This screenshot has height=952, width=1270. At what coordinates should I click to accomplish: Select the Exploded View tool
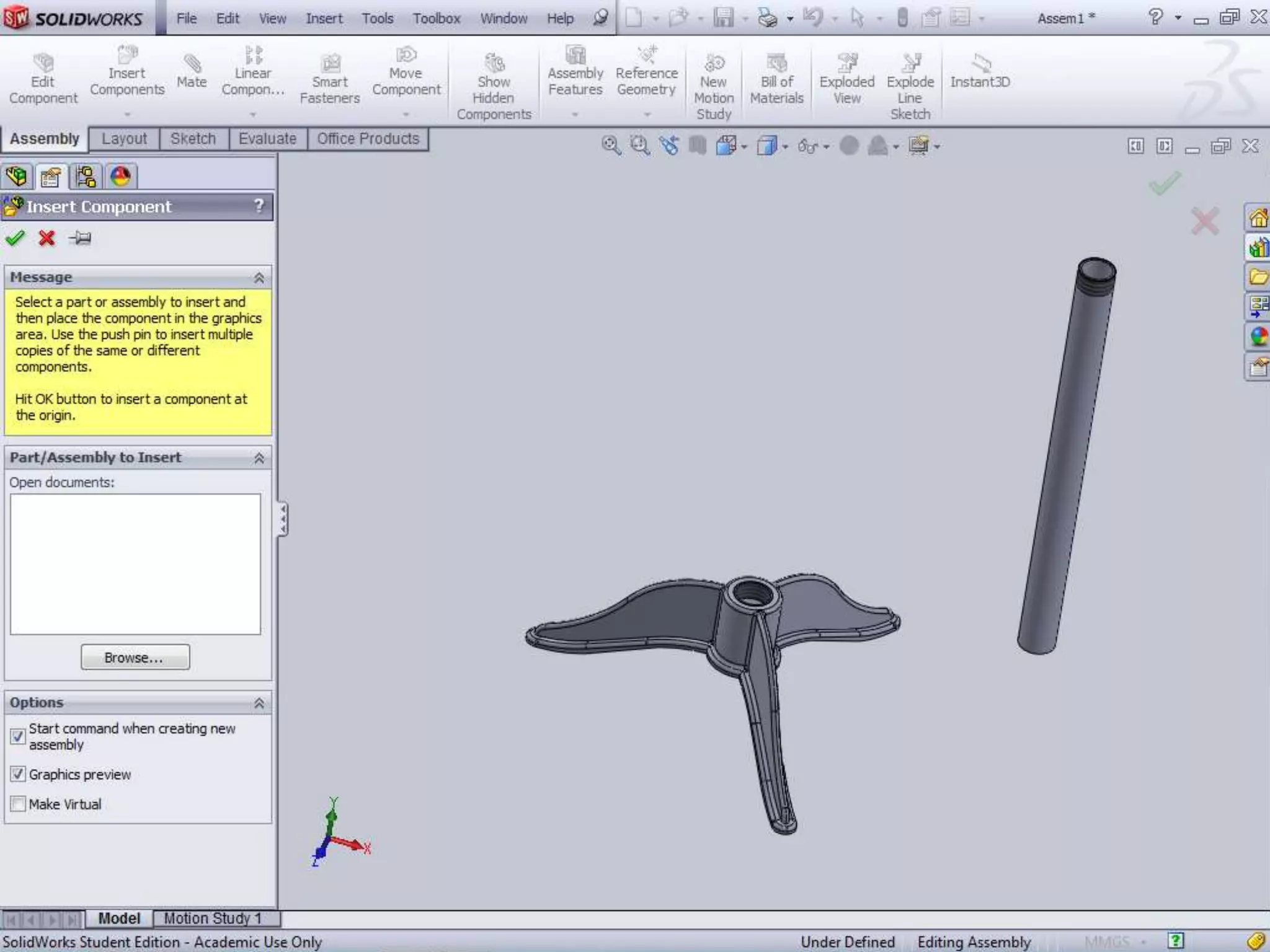[846, 64]
